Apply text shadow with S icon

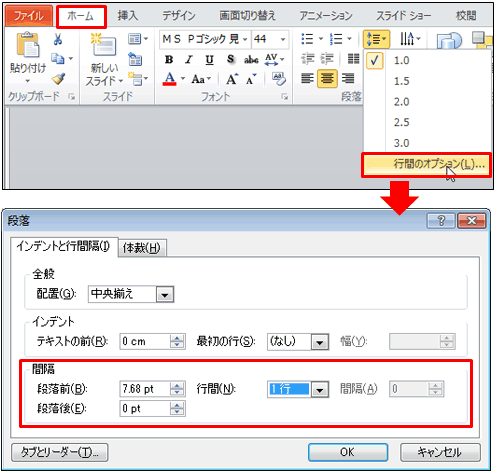click(230, 59)
